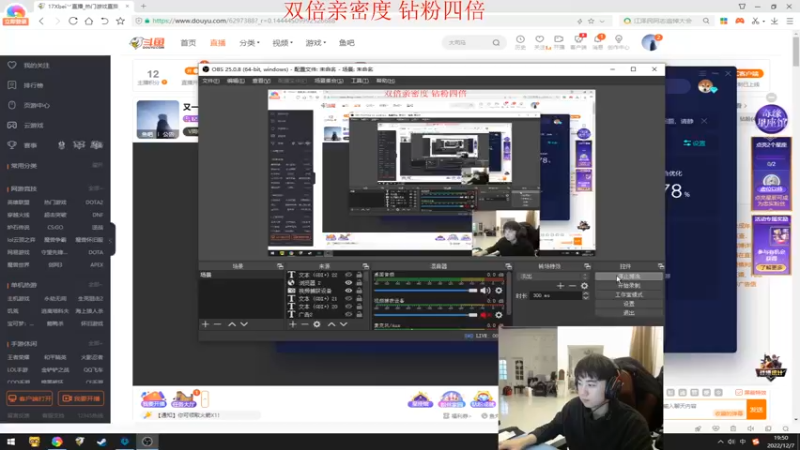Image resolution: width=800 pixels, height=450 pixels.
Task: Switch to OBS via taskbar icon
Action: tap(147, 441)
